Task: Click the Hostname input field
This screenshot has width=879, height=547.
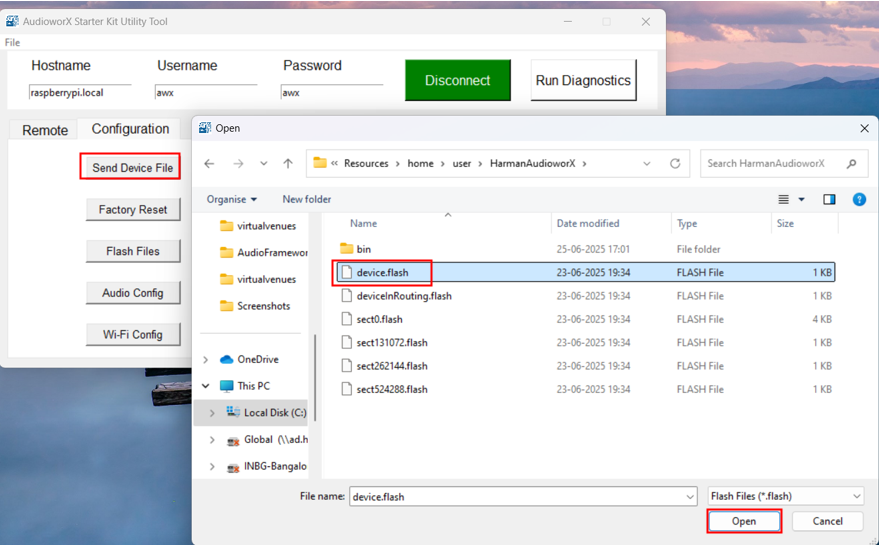Action: coord(80,92)
